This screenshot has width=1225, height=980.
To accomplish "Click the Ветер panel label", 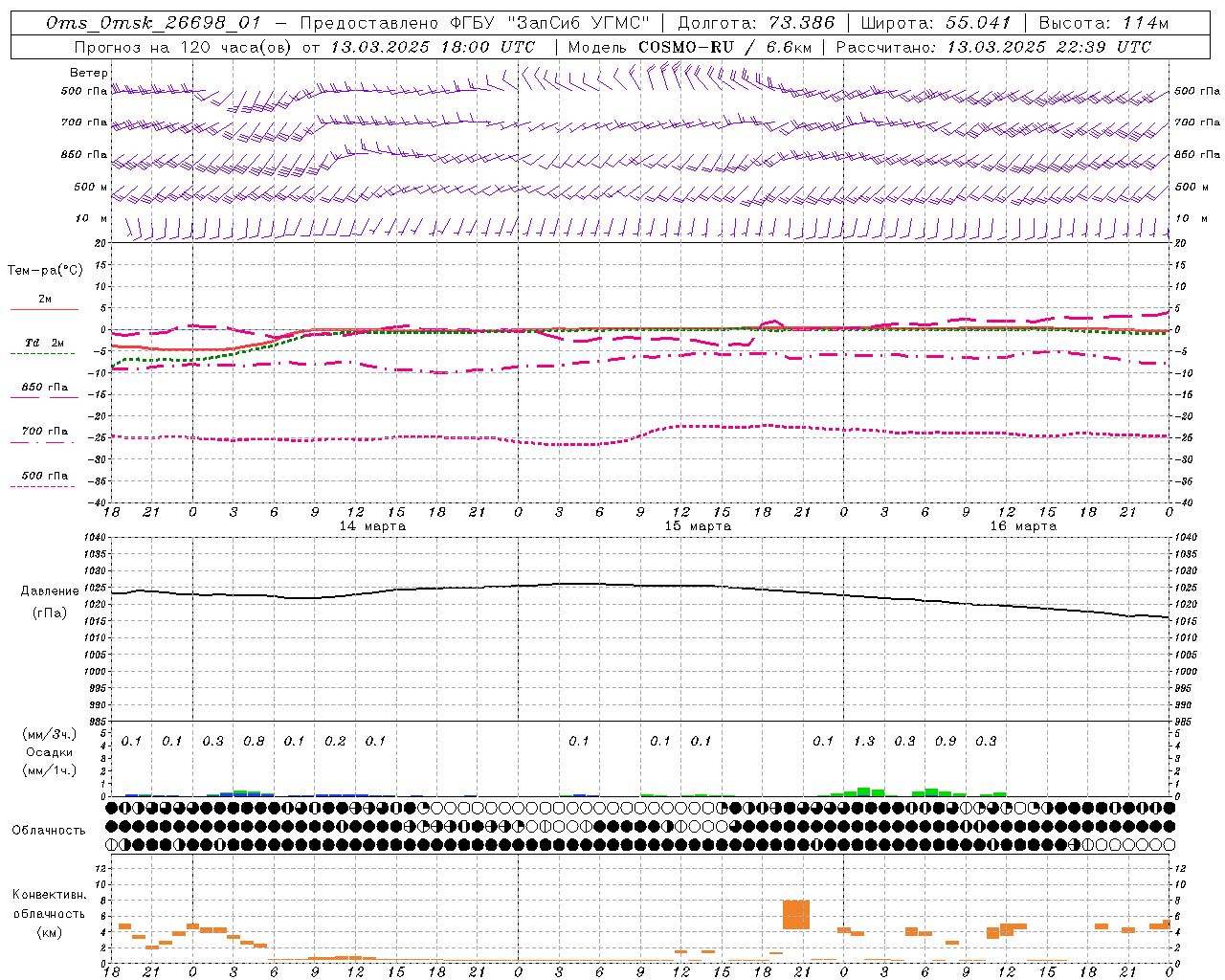I will click(x=88, y=73).
